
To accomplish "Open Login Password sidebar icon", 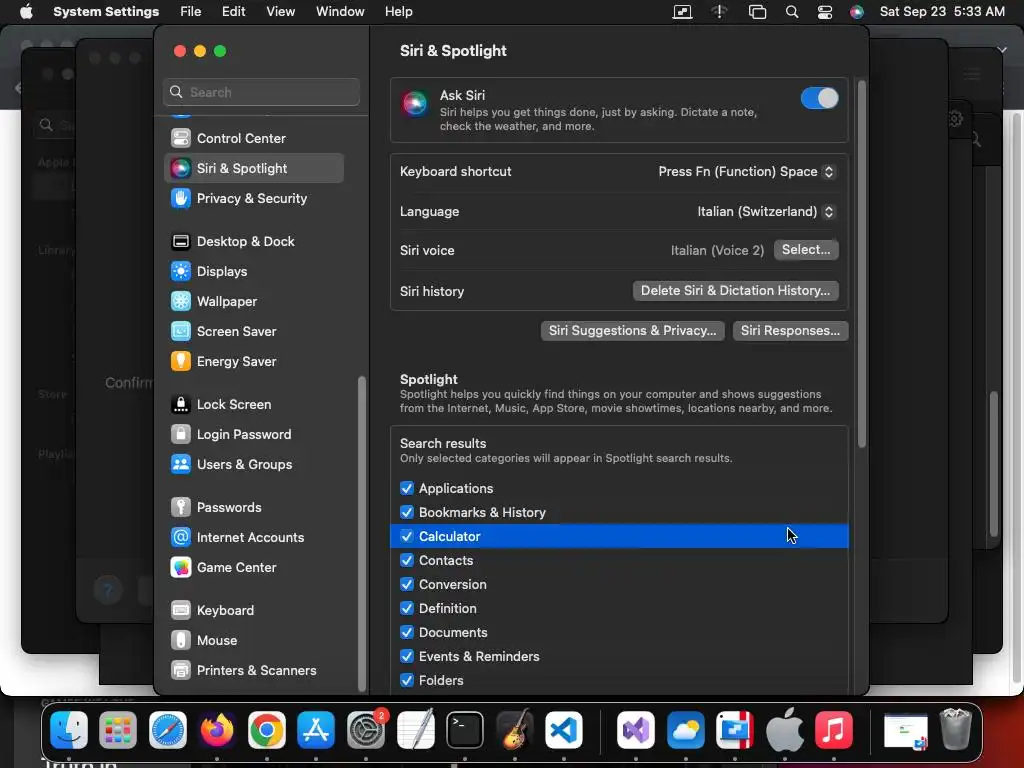I will coord(180,434).
